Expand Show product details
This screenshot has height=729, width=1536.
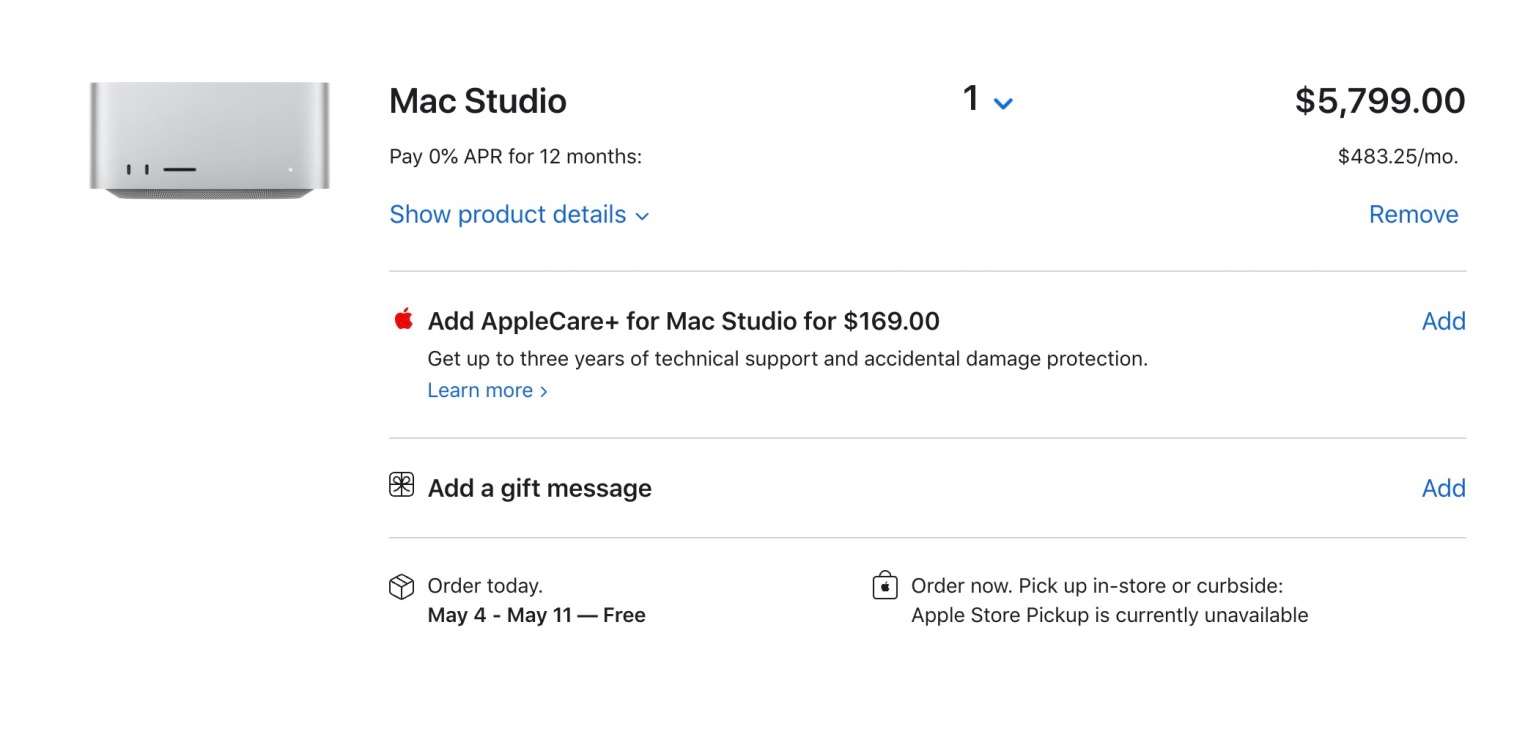(x=519, y=215)
